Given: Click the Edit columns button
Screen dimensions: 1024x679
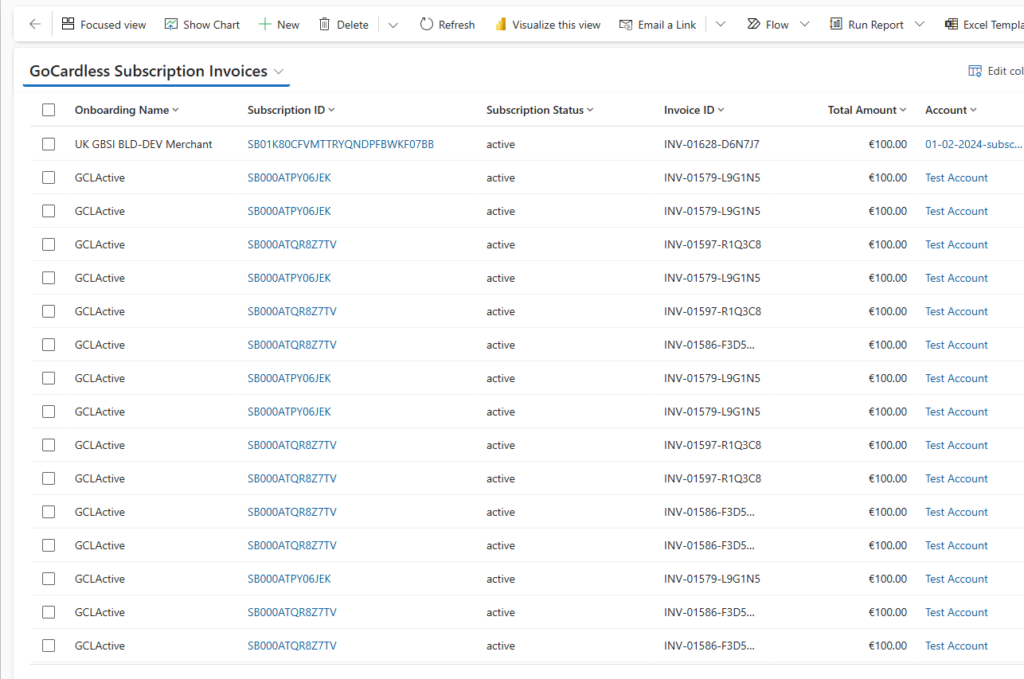Looking at the screenshot, I should click(996, 71).
